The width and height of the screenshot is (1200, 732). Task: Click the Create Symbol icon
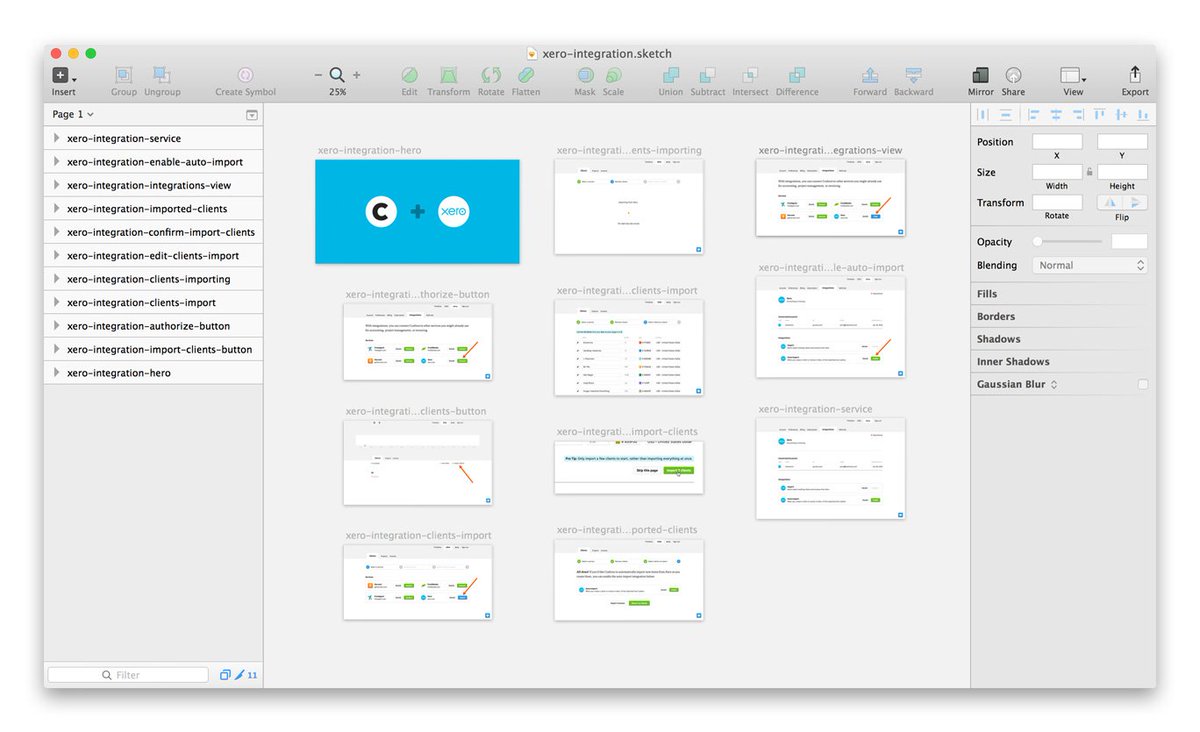click(x=245, y=75)
